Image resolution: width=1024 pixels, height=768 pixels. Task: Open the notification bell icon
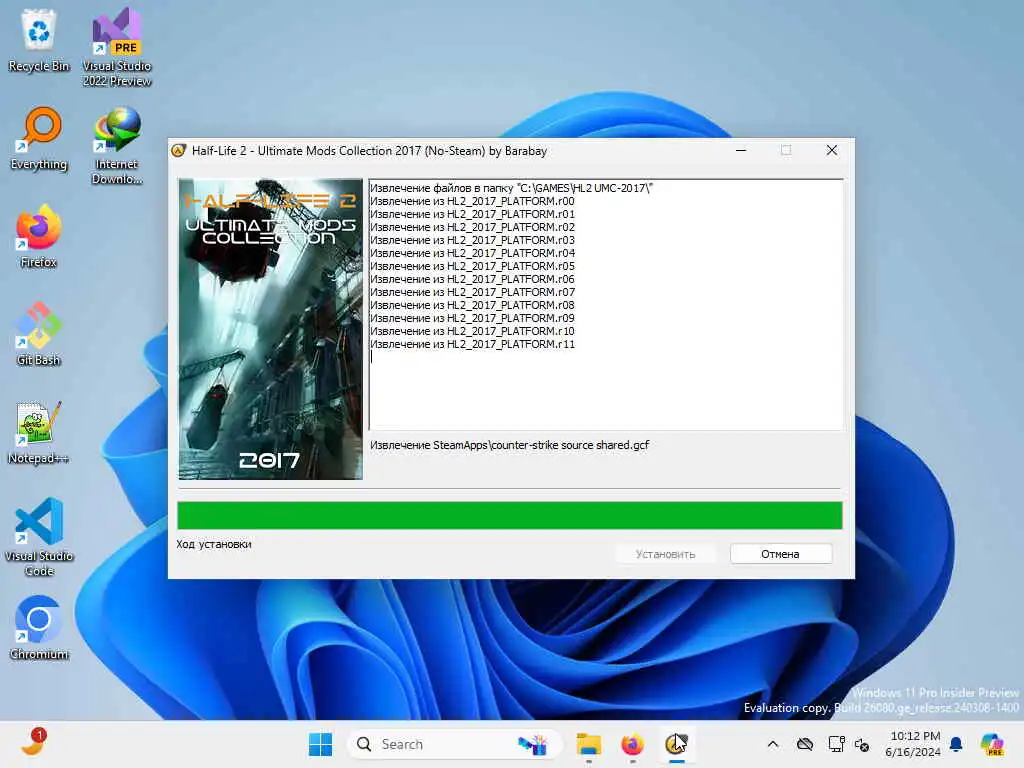click(x=956, y=744)
